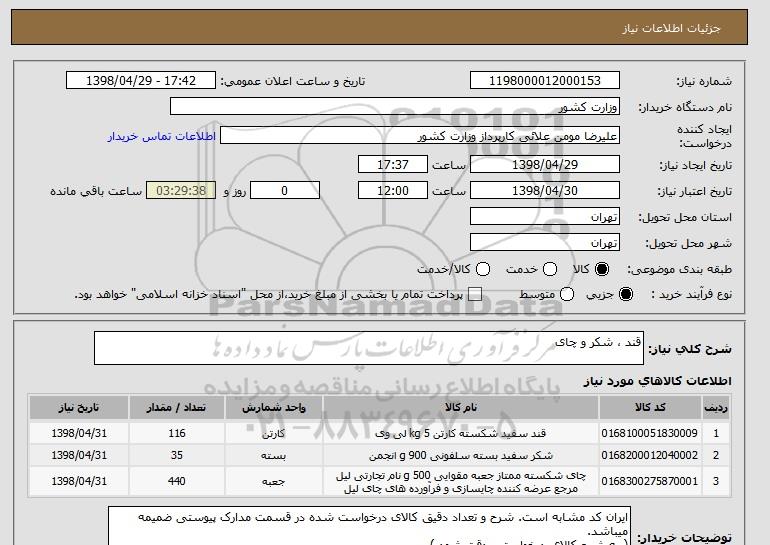Select the کالا radio button
This screenshot has height=545, width=770.
click(x=602, y=269)
